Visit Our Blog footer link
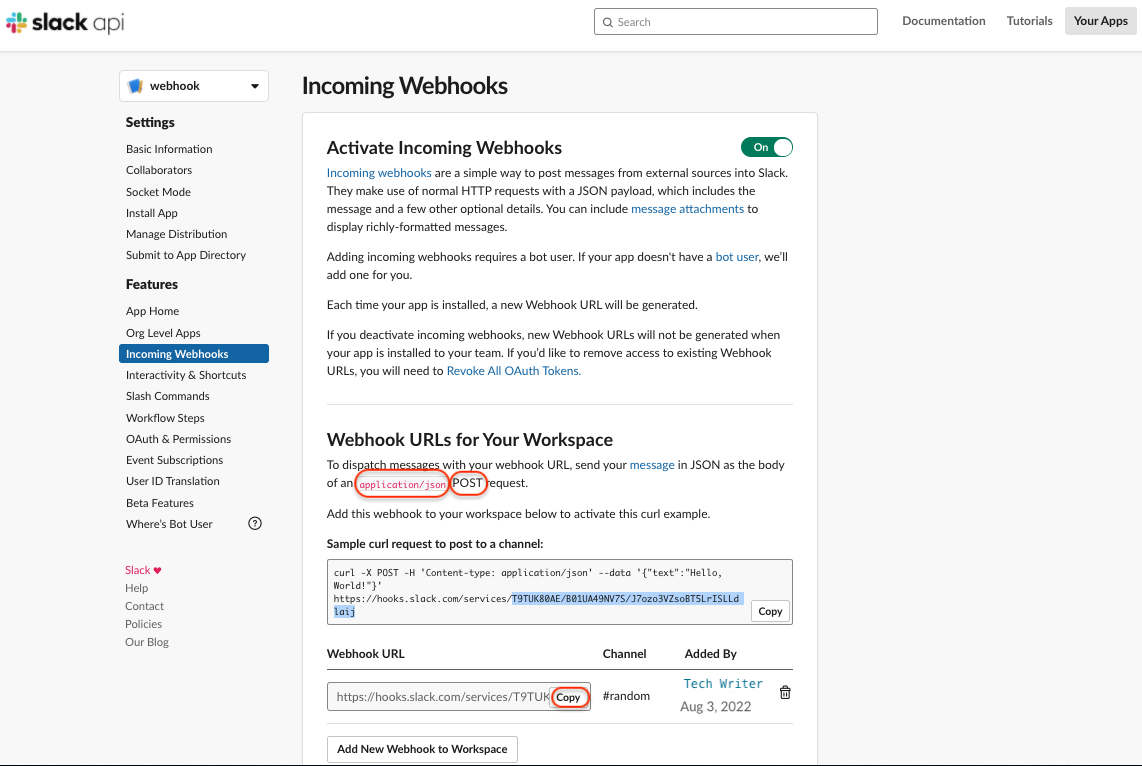 (x=146, y=642)
